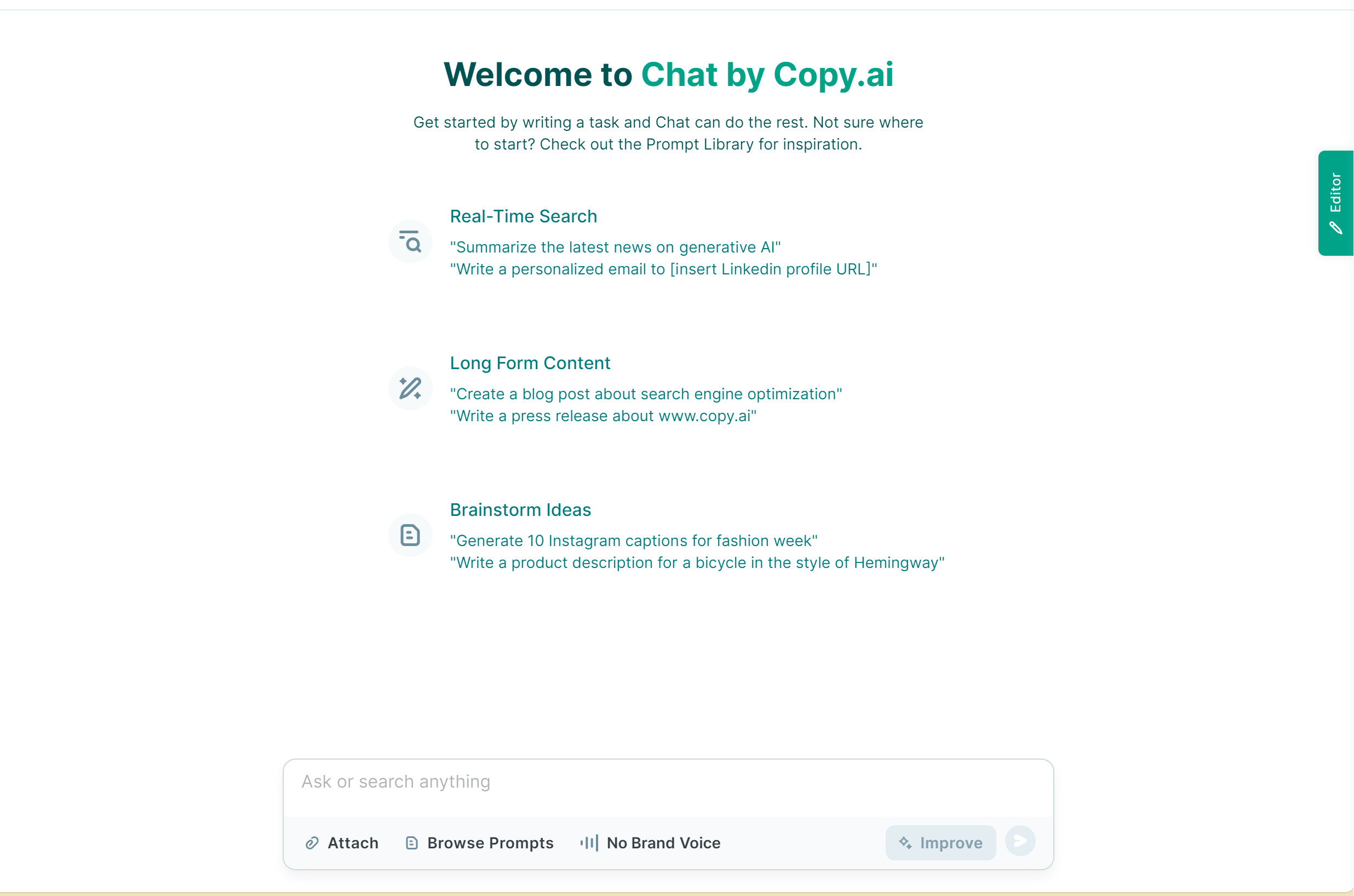
Task: Open the Editor side panel tab
Action: coord(1336,203)
